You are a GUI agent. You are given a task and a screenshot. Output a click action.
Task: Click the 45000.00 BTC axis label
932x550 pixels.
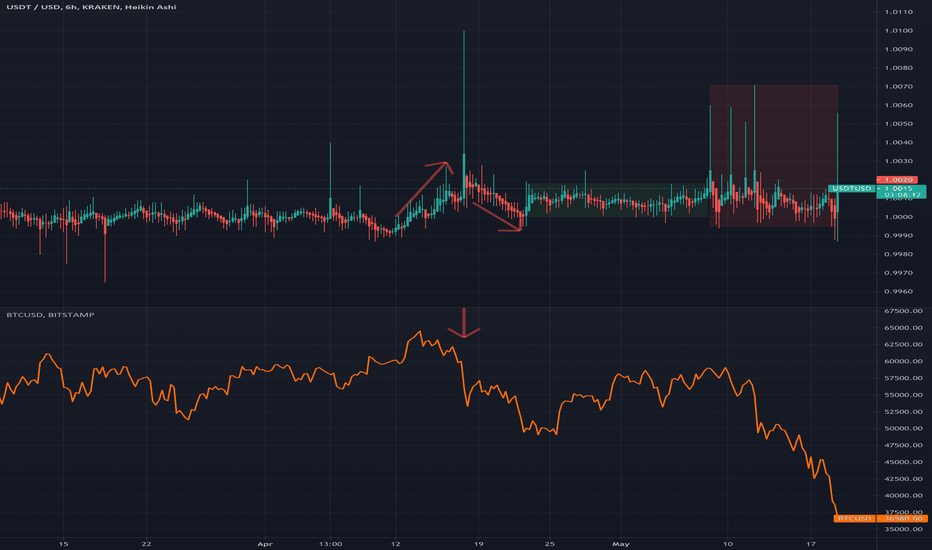coord(903,462)
